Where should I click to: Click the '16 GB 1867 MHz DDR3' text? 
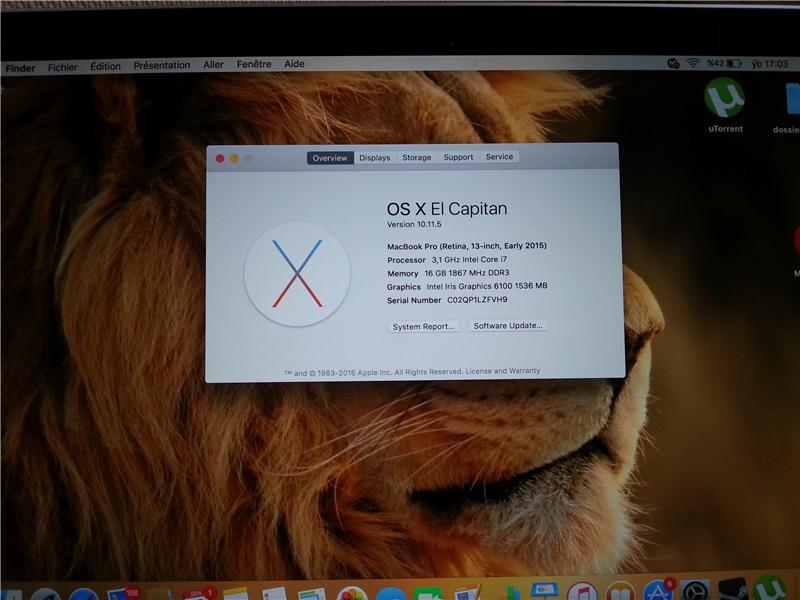click(x=467, y=273)
